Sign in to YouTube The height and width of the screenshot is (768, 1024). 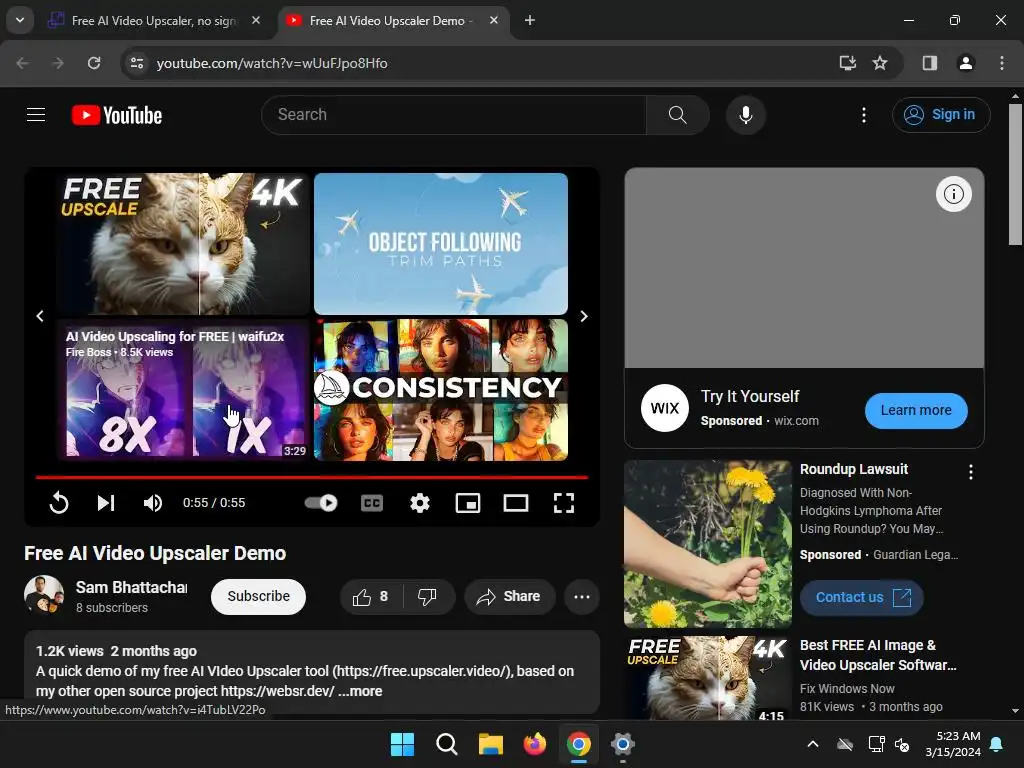[x=941, y=115]
